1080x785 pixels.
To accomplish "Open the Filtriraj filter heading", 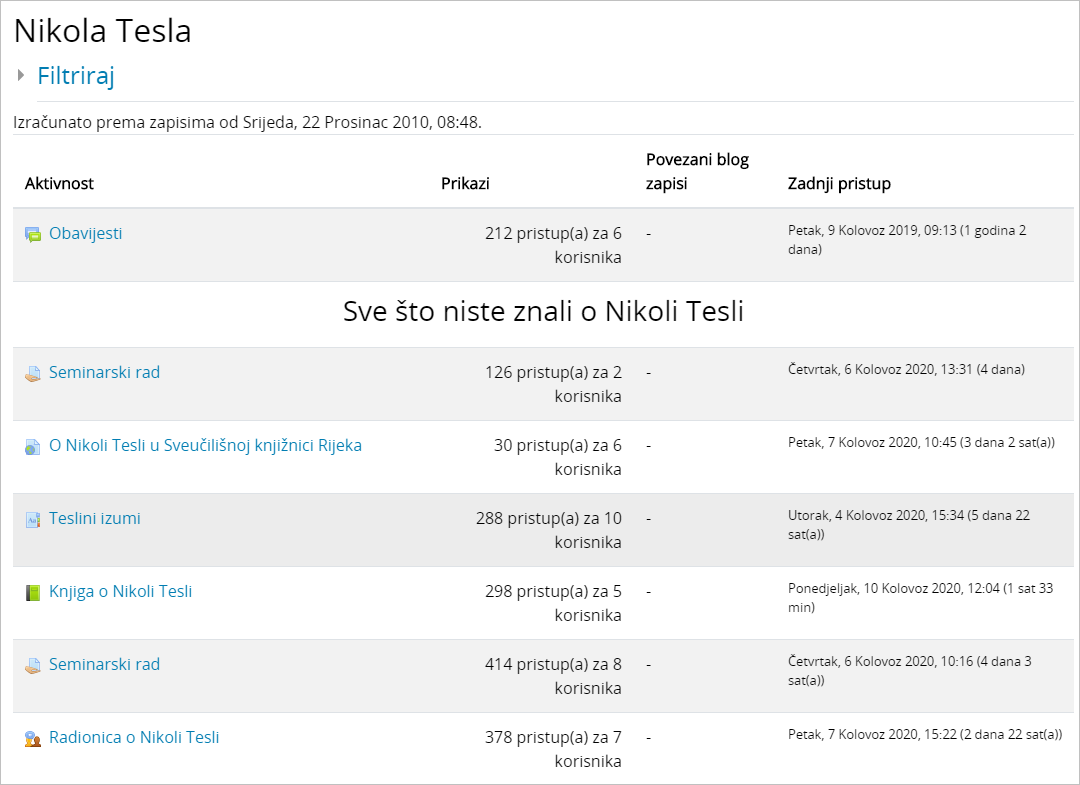I will (76, 76).
